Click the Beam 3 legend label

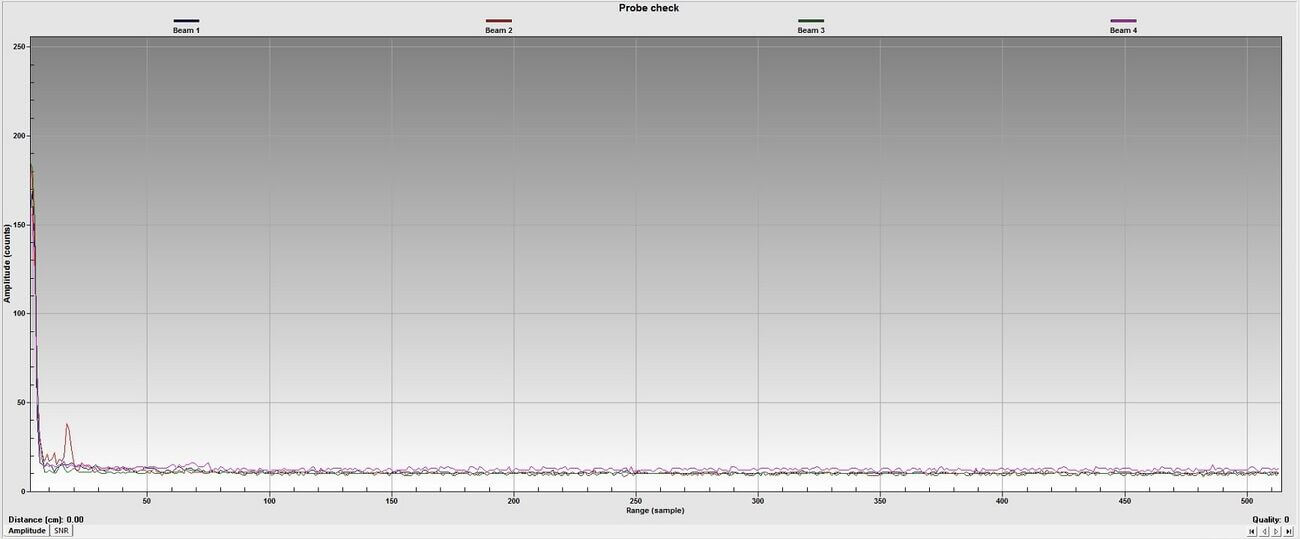click(810, 30)
